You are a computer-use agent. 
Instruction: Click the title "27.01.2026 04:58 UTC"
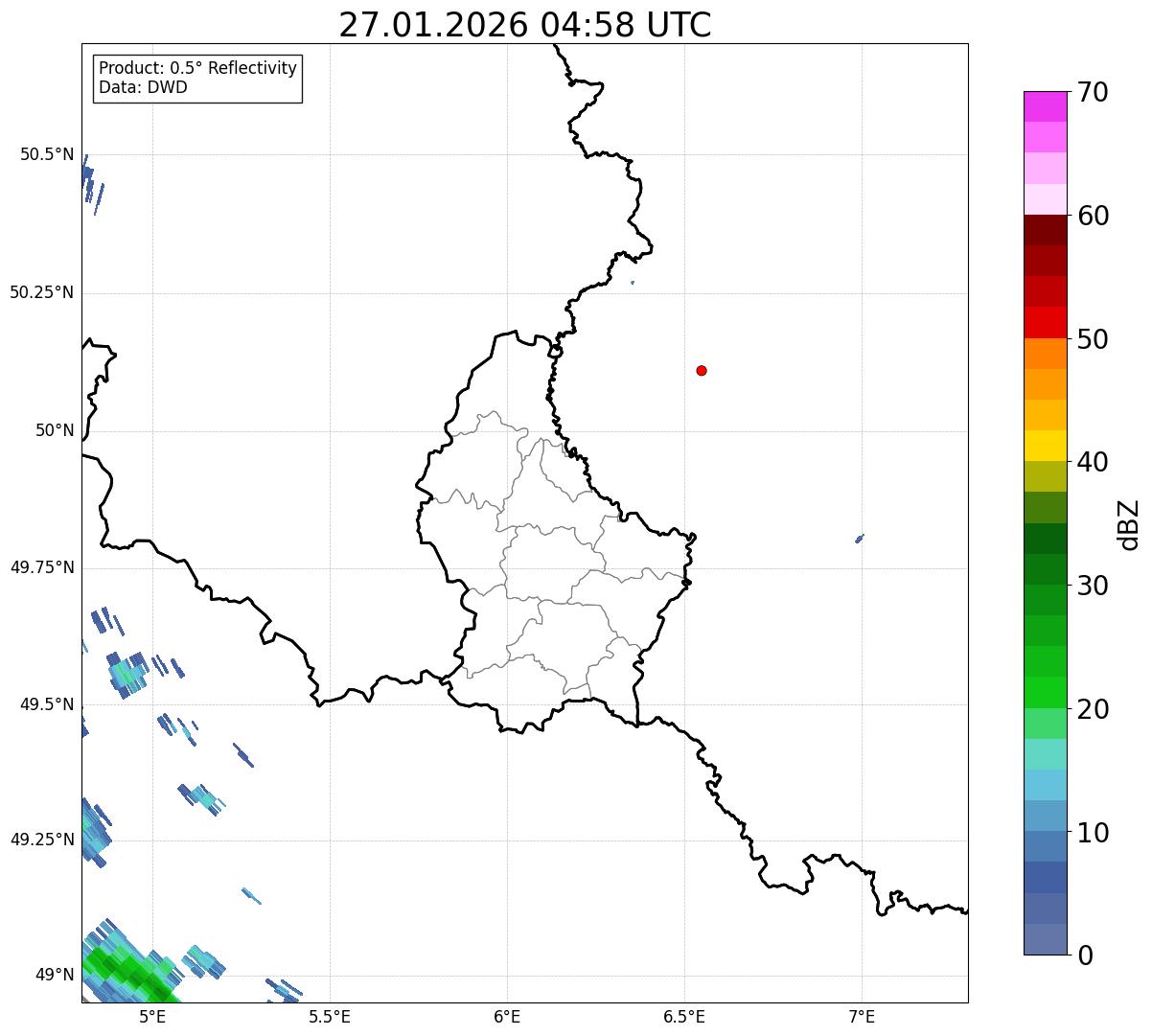pos(525,25)
